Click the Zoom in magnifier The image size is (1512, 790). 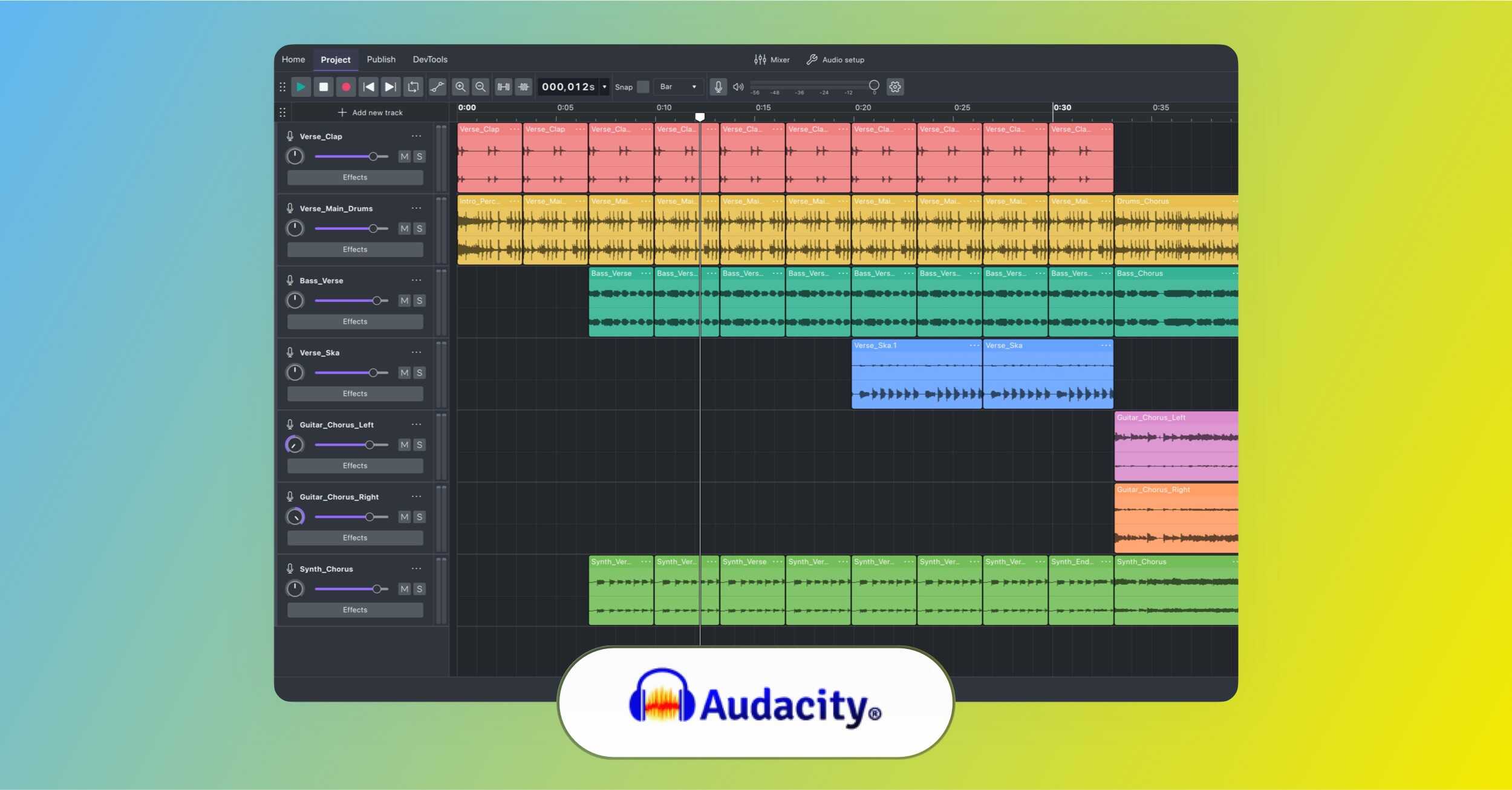click(x=460, y=87)
